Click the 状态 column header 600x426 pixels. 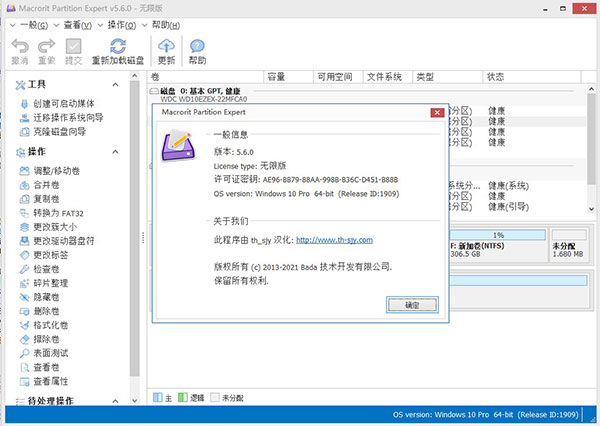pyautogui.click(x=532, y=77)
